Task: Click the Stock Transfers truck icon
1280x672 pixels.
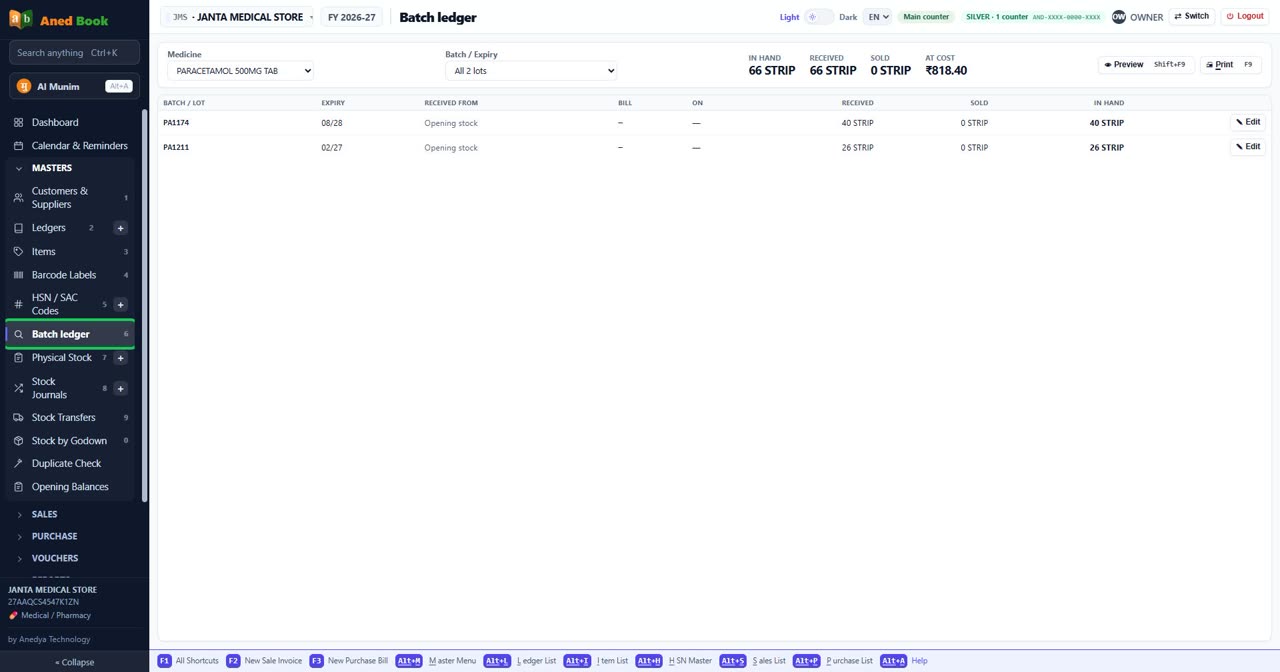Action: point(18,418)
